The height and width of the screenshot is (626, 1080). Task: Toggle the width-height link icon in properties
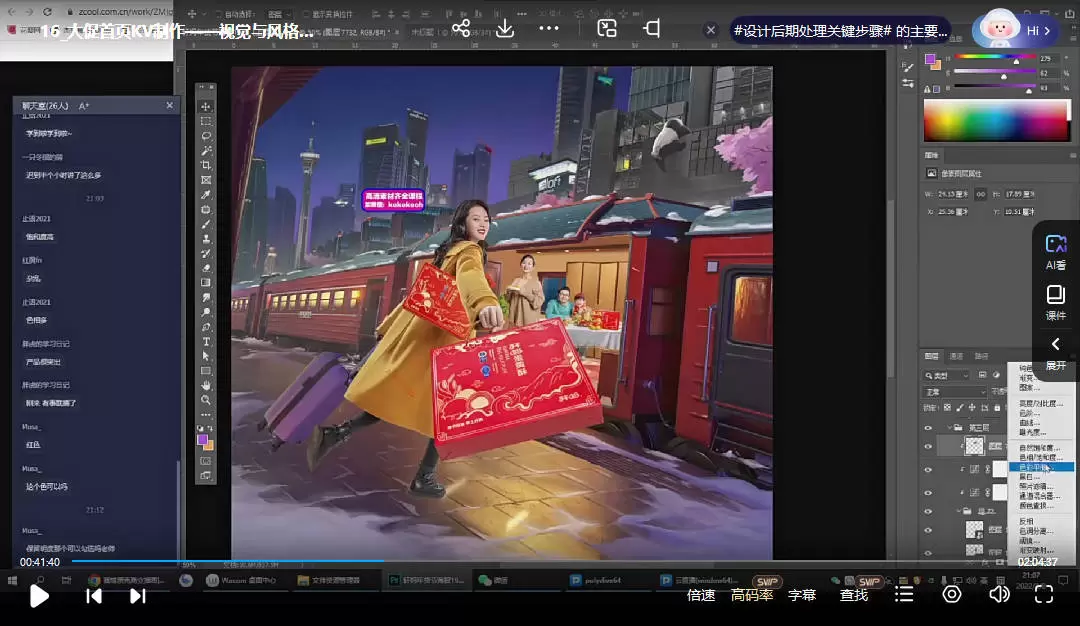click(x=981, y=194)
